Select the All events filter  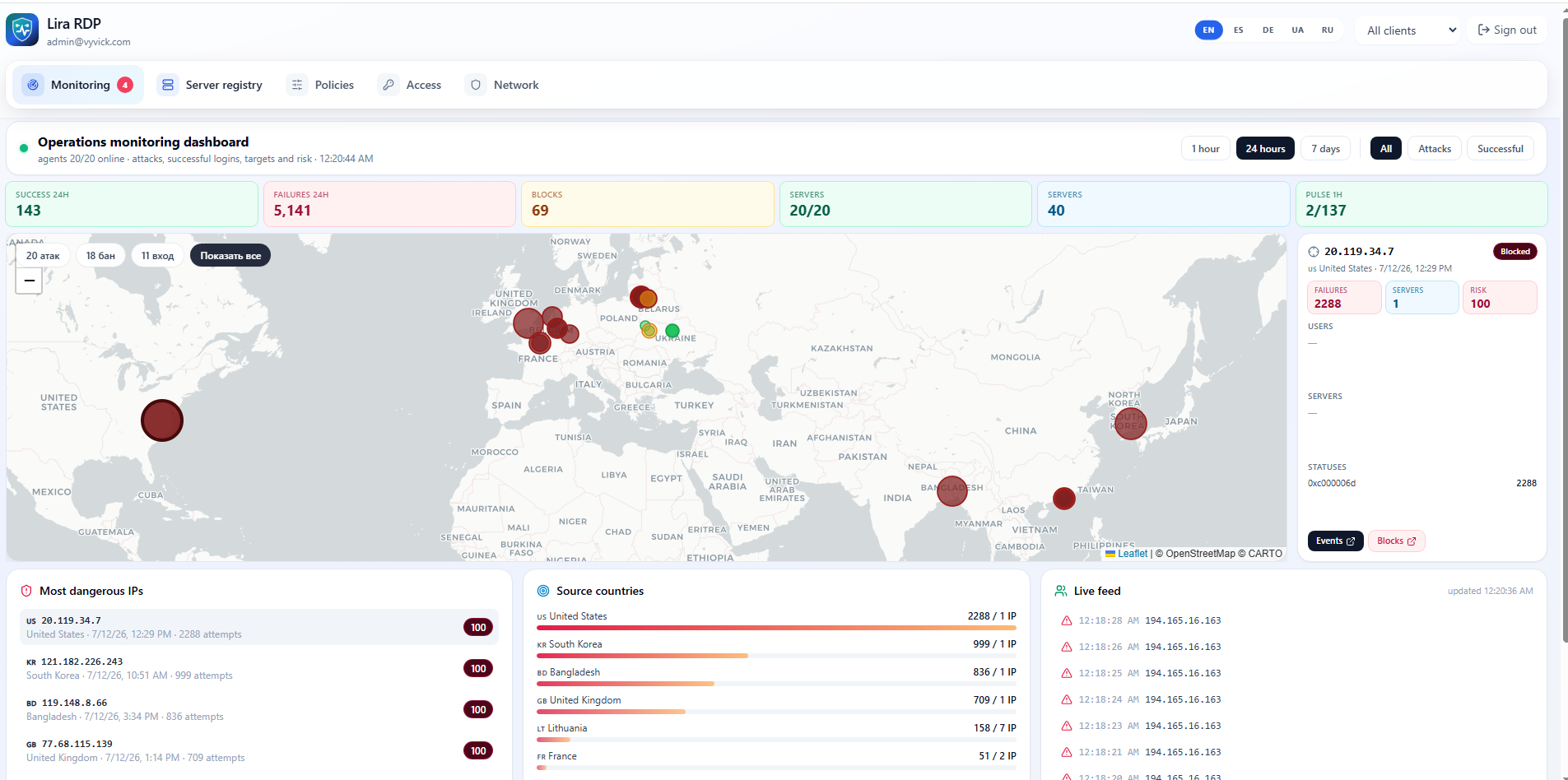pos(1386,148)
